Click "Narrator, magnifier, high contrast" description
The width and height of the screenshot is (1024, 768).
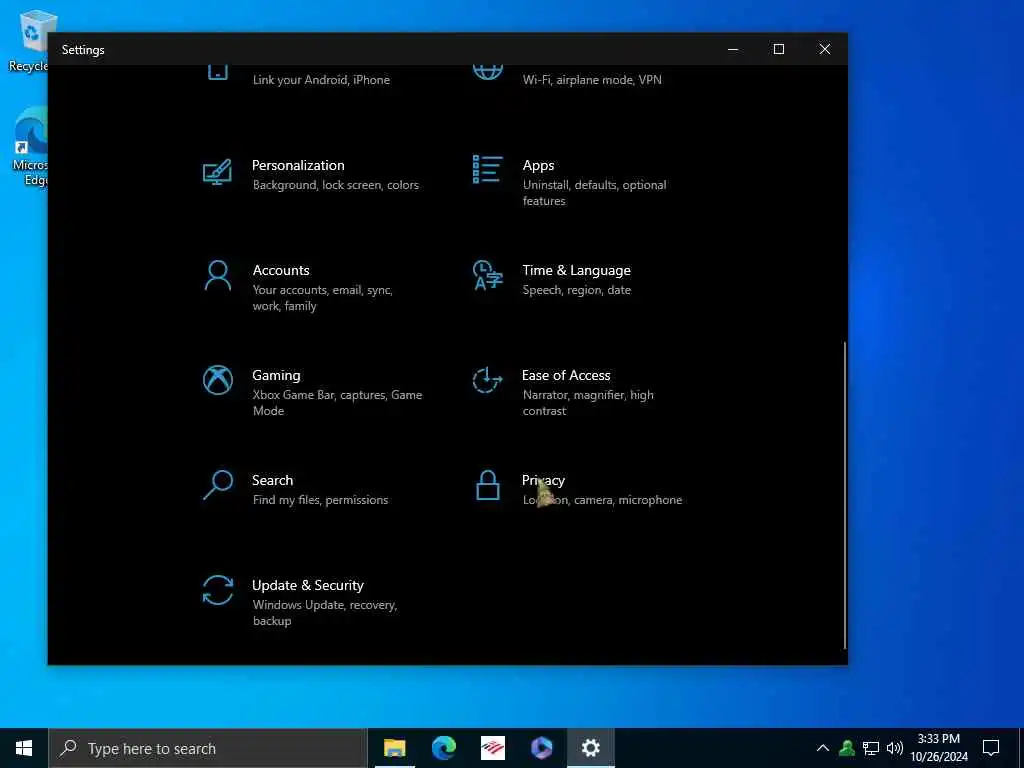click(588, 403)
